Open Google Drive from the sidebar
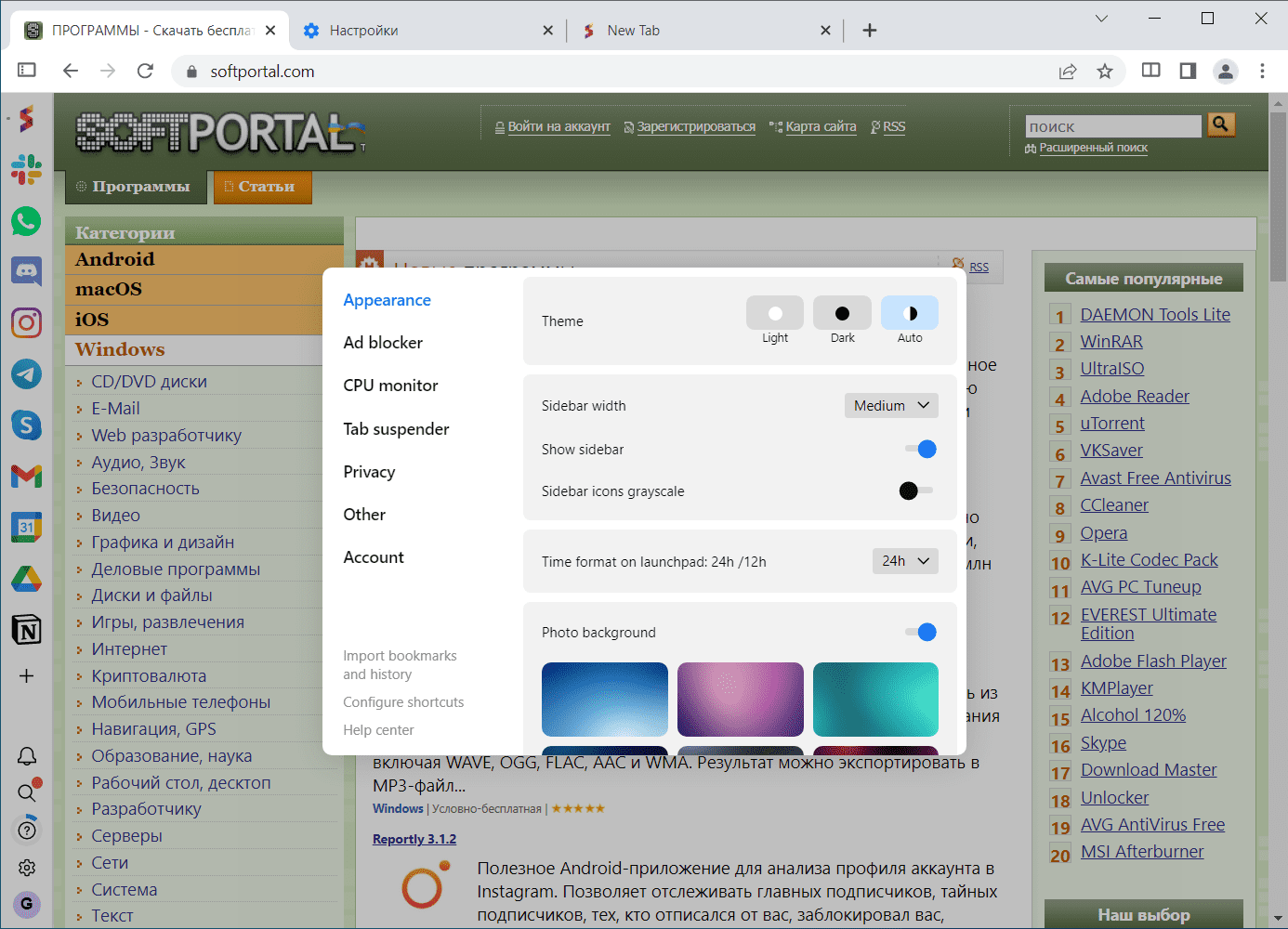The image size is (1288, 929). 26,578
